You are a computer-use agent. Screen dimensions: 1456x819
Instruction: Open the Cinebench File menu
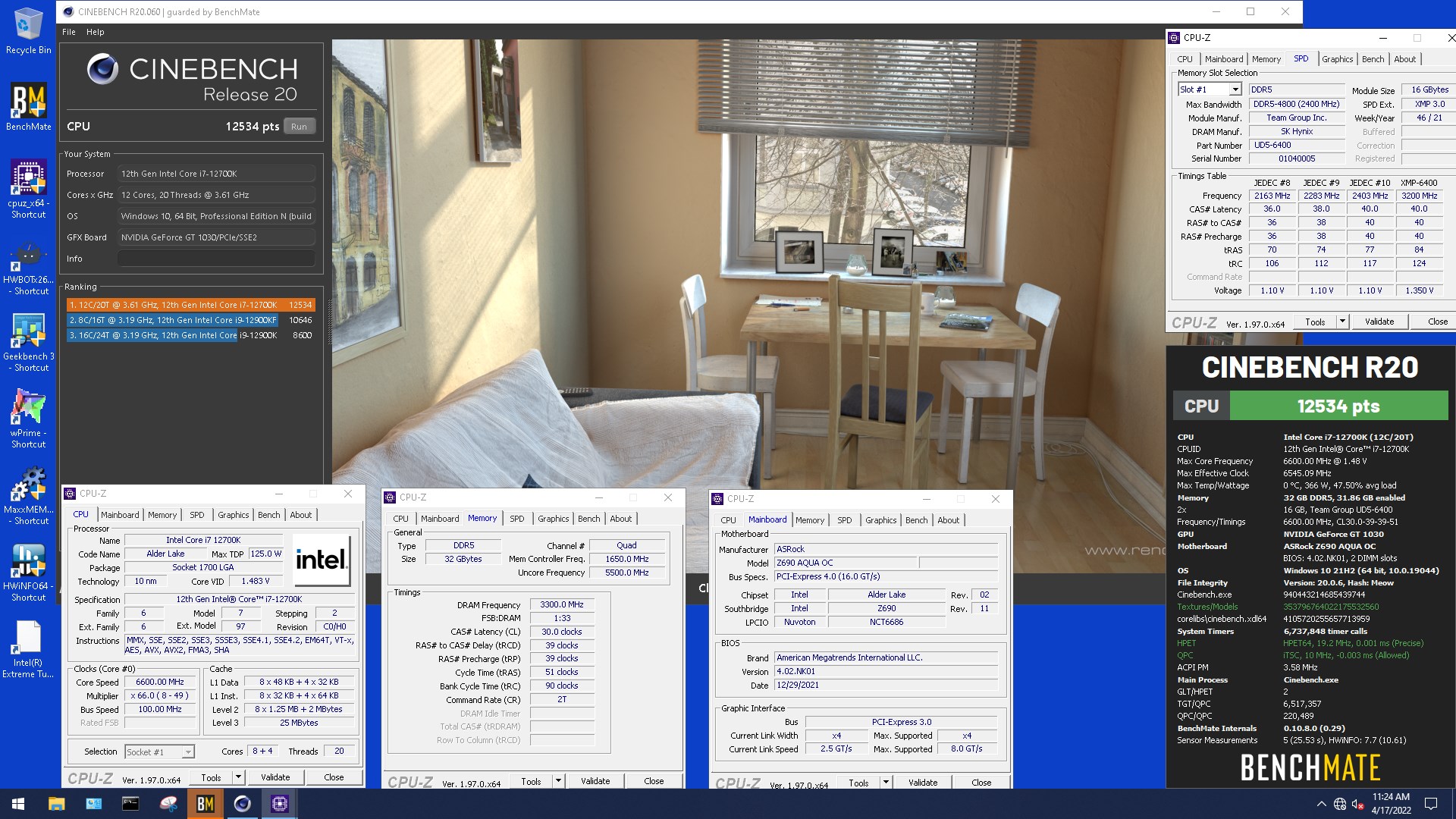coord(69,32)
